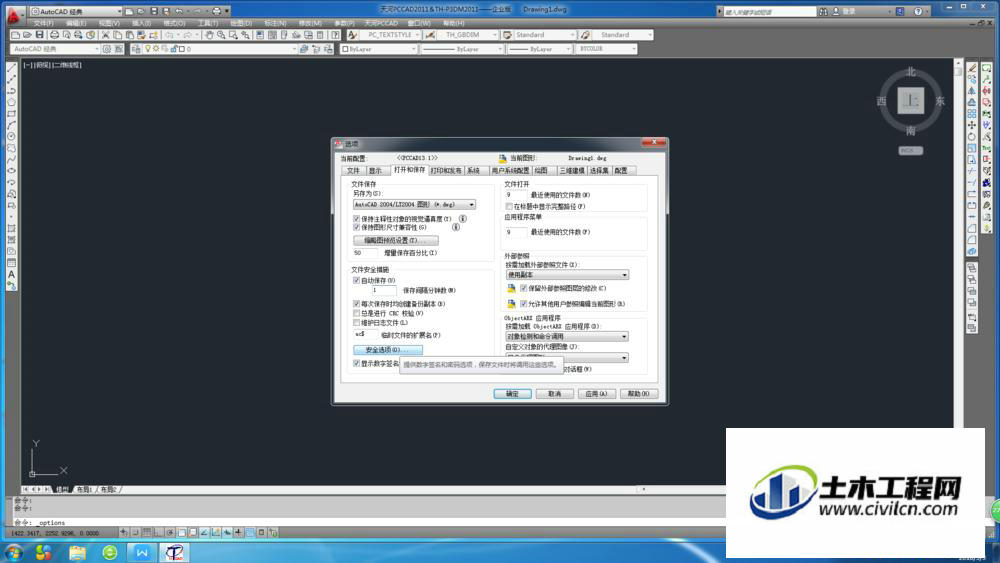Select the Line tool in draw toolbar
The height and width of the screenshot is (563, 1000).
(11, 68)
